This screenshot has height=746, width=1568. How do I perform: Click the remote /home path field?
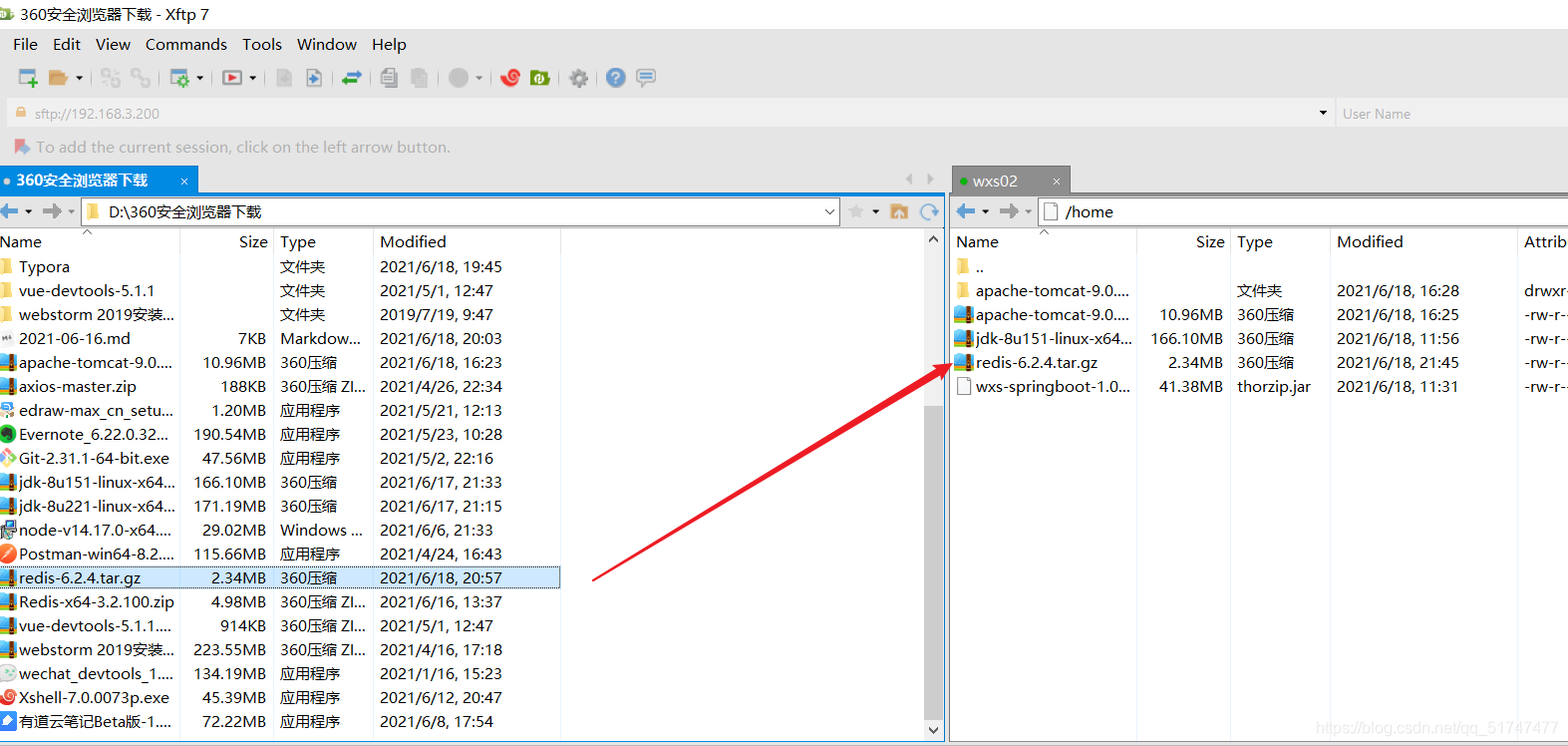(x=1303, y=211)
